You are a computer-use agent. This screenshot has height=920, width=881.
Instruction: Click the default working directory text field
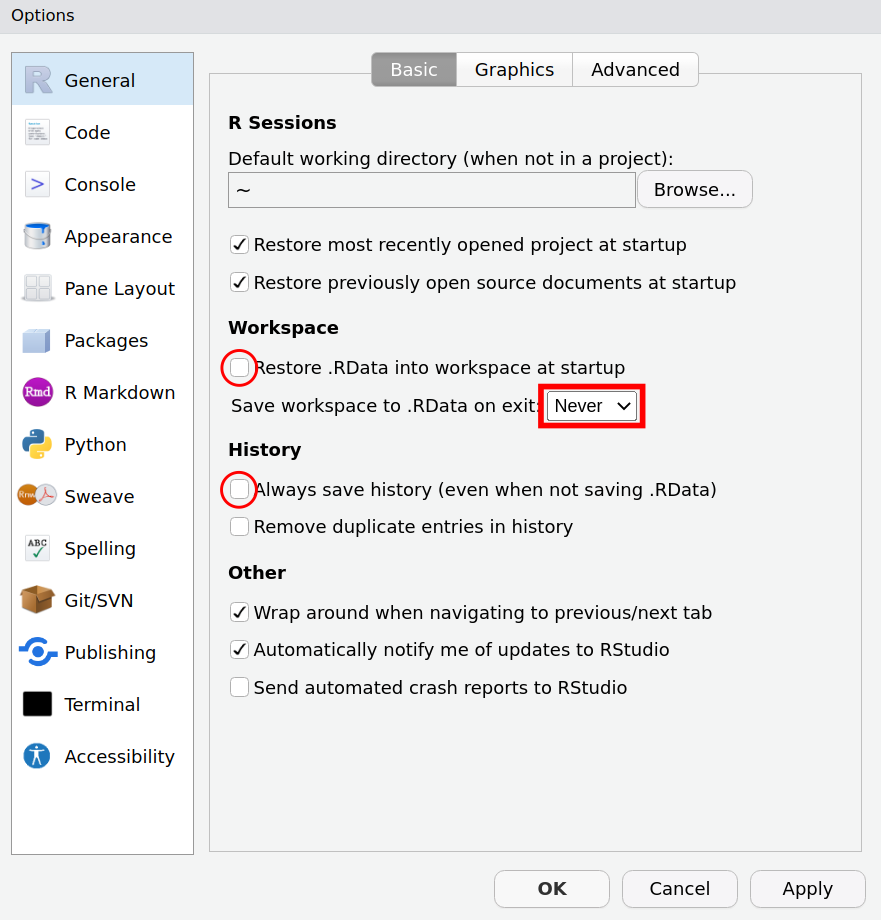click(431, 190)
